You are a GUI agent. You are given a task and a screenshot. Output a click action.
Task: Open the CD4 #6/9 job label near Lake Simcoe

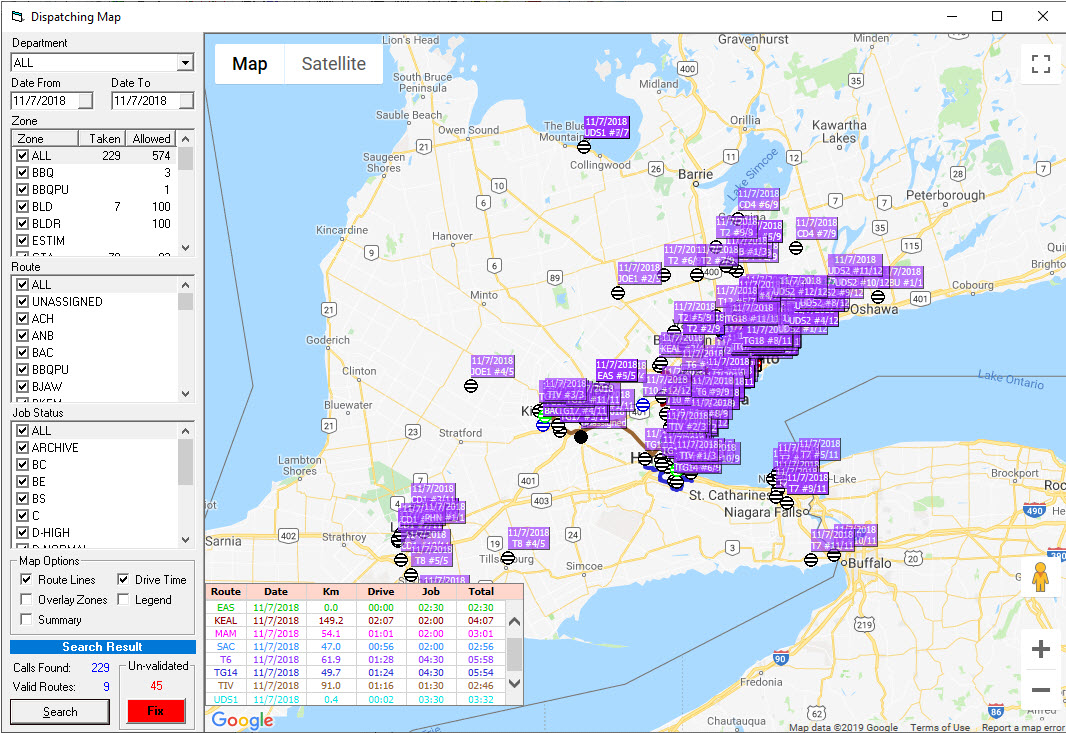(x=759, y=199)
